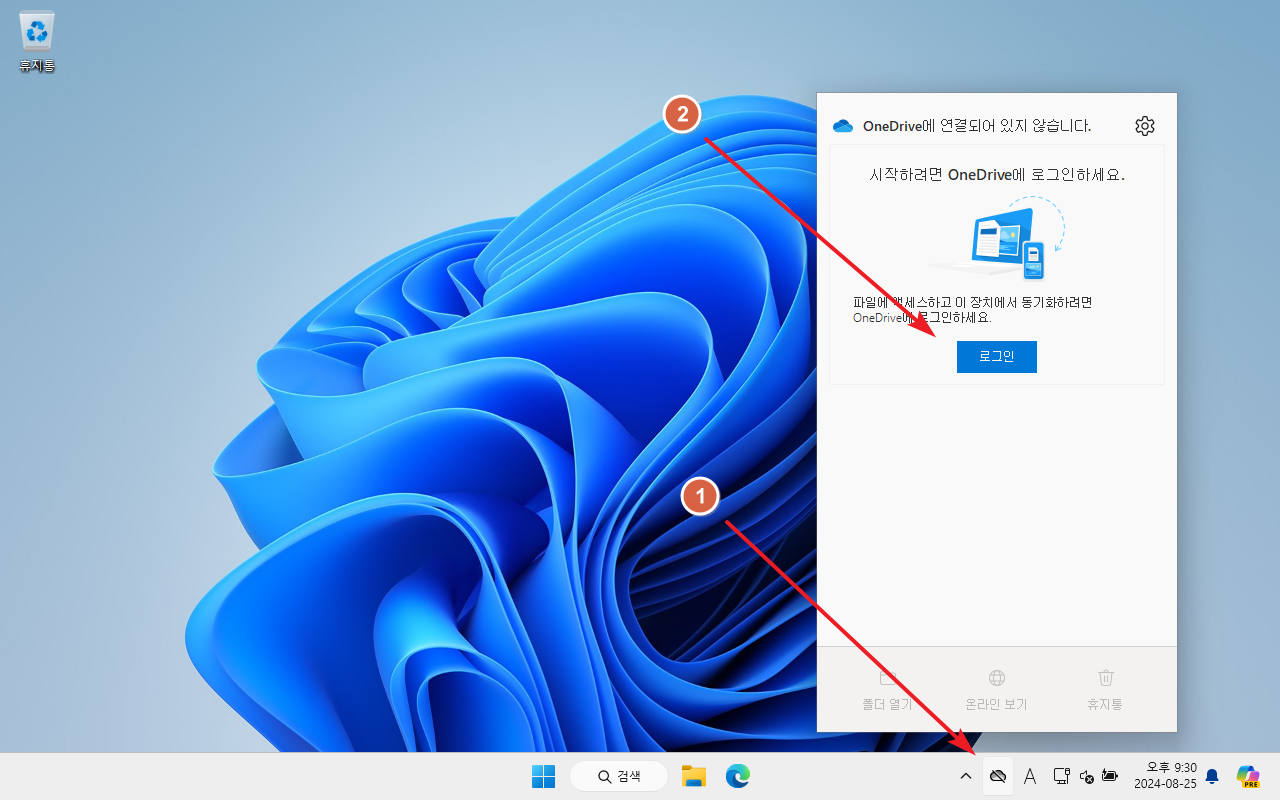Click the '시작하려면 OneDrive에 로그인하세요.' heading
Viewport: 1280px width, 800px height.
[997, 174]
